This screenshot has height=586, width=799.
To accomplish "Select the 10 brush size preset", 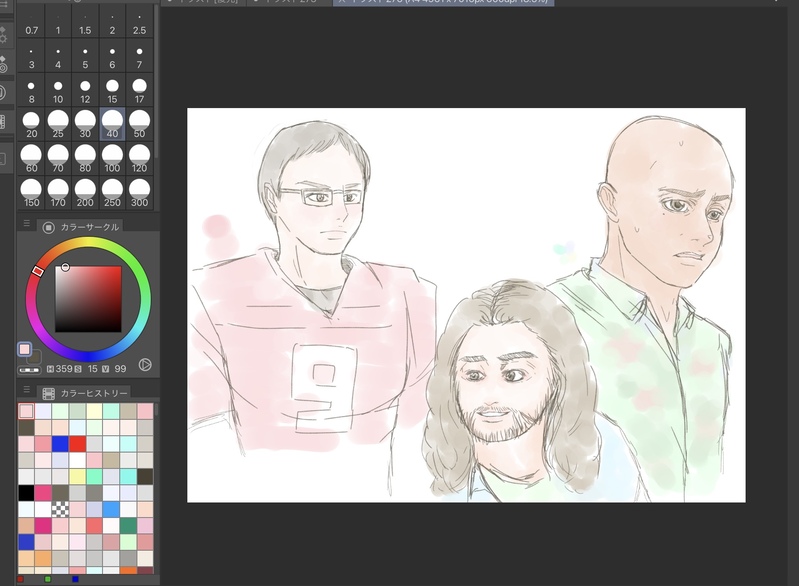I will pyautogui.click(x=58, y=90).
